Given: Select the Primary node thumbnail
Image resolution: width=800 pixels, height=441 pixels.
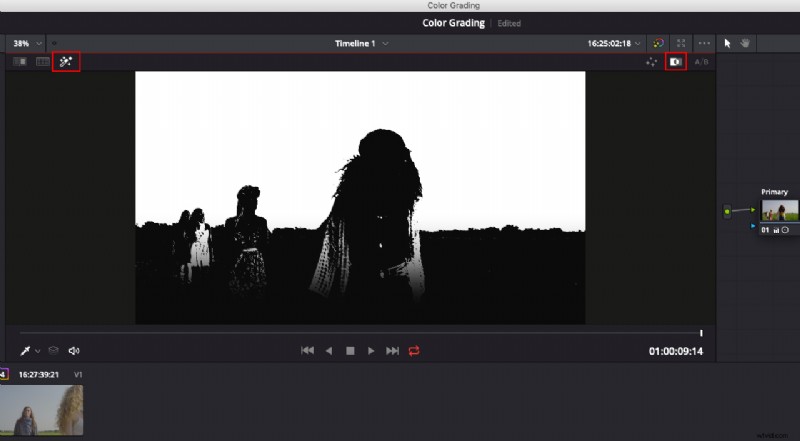Looking at the screenshot, I should click(x=780, y=210).
